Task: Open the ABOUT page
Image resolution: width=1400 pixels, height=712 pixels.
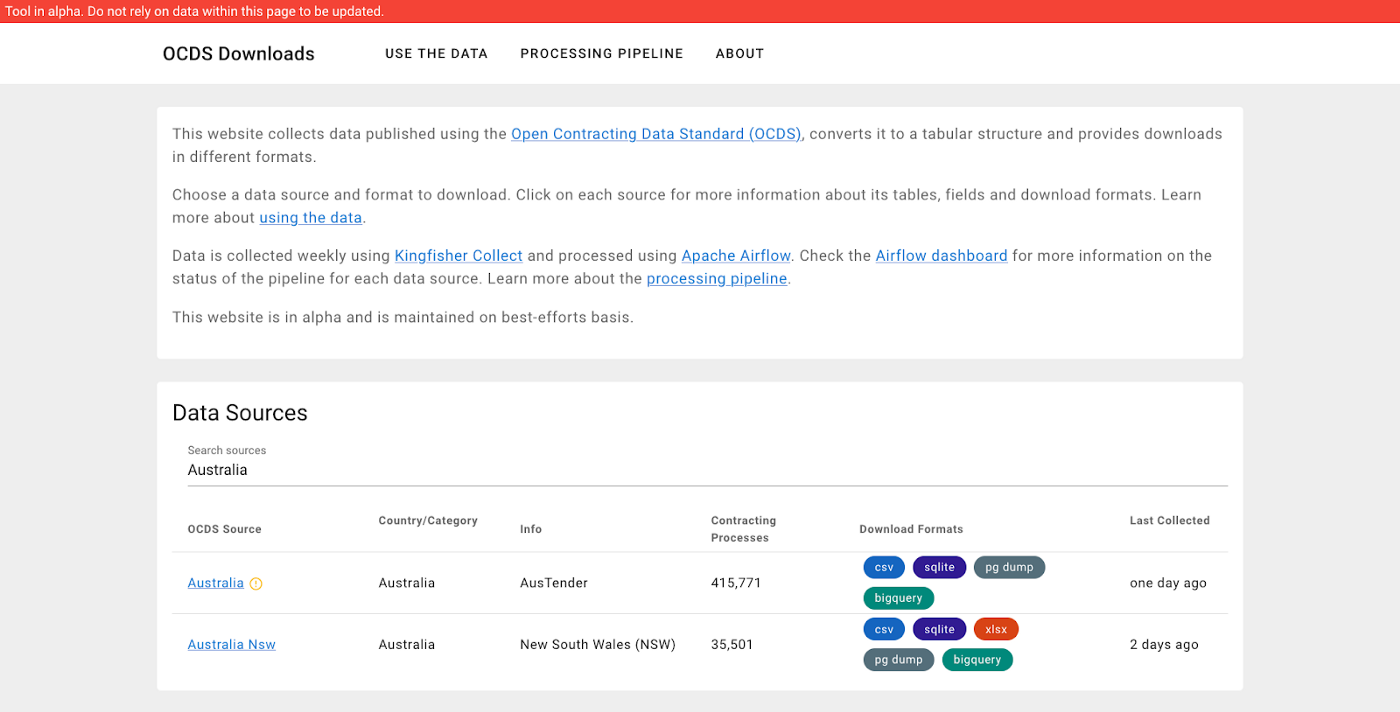Action: 740,53
